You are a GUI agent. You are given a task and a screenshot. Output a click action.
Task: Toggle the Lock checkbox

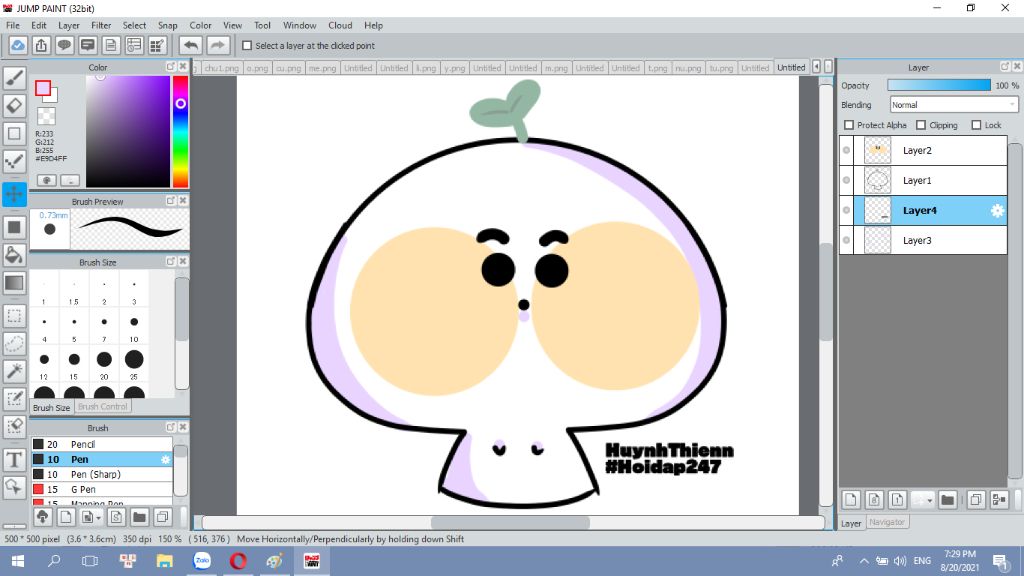tap(976, 125)
